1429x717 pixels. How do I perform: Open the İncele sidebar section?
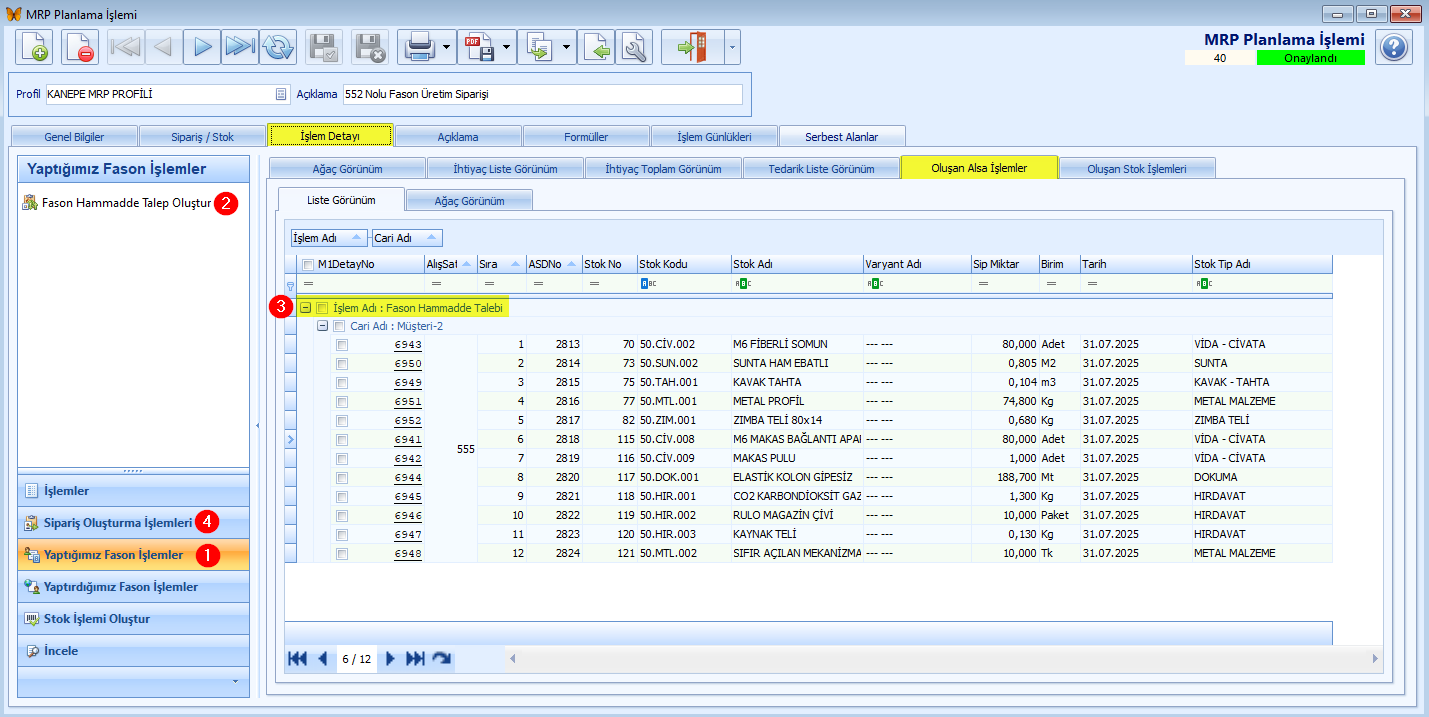[134, 651]
